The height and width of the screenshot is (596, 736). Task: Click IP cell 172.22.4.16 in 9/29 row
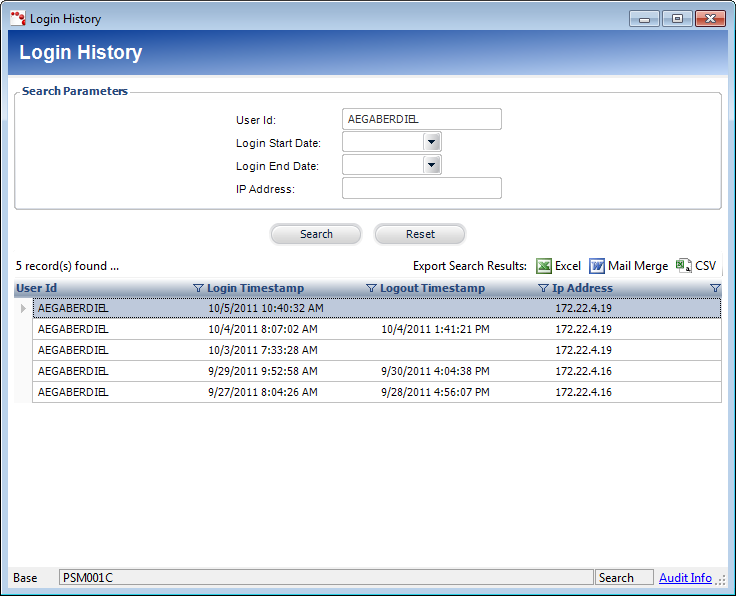click(x=583, y=371)
